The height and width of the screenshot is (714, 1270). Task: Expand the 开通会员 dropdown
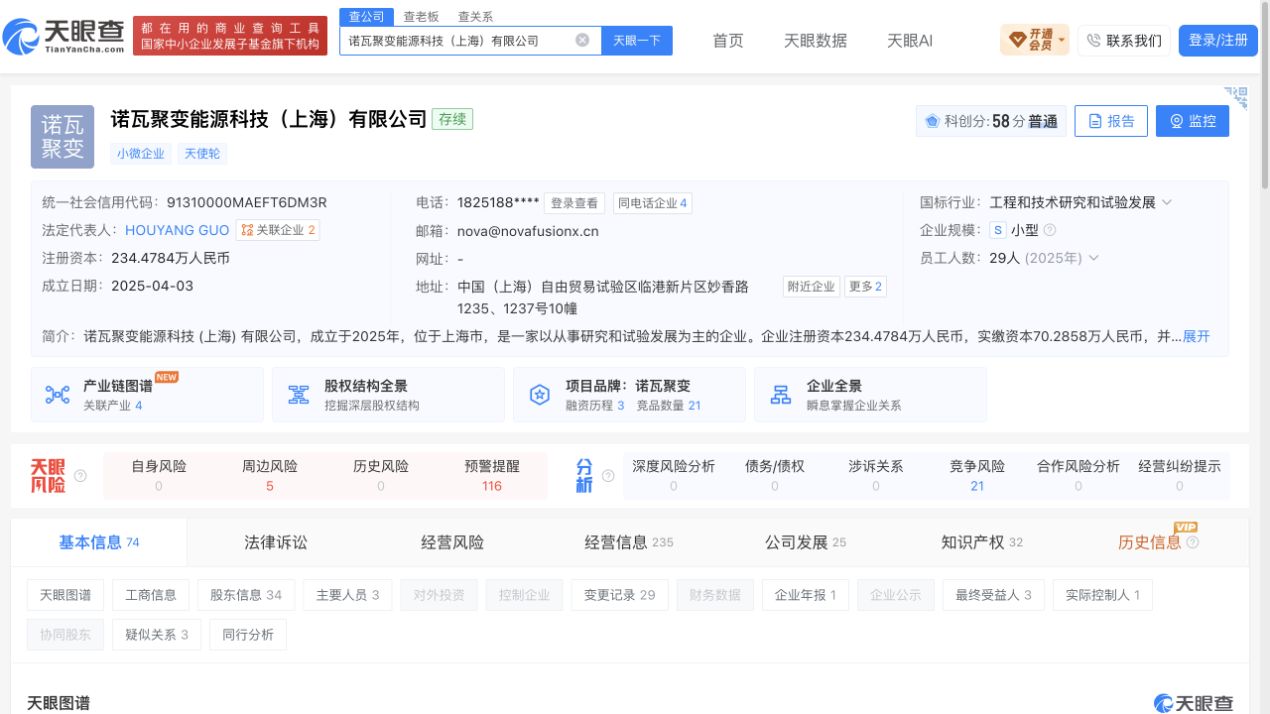coord(1034,40)
